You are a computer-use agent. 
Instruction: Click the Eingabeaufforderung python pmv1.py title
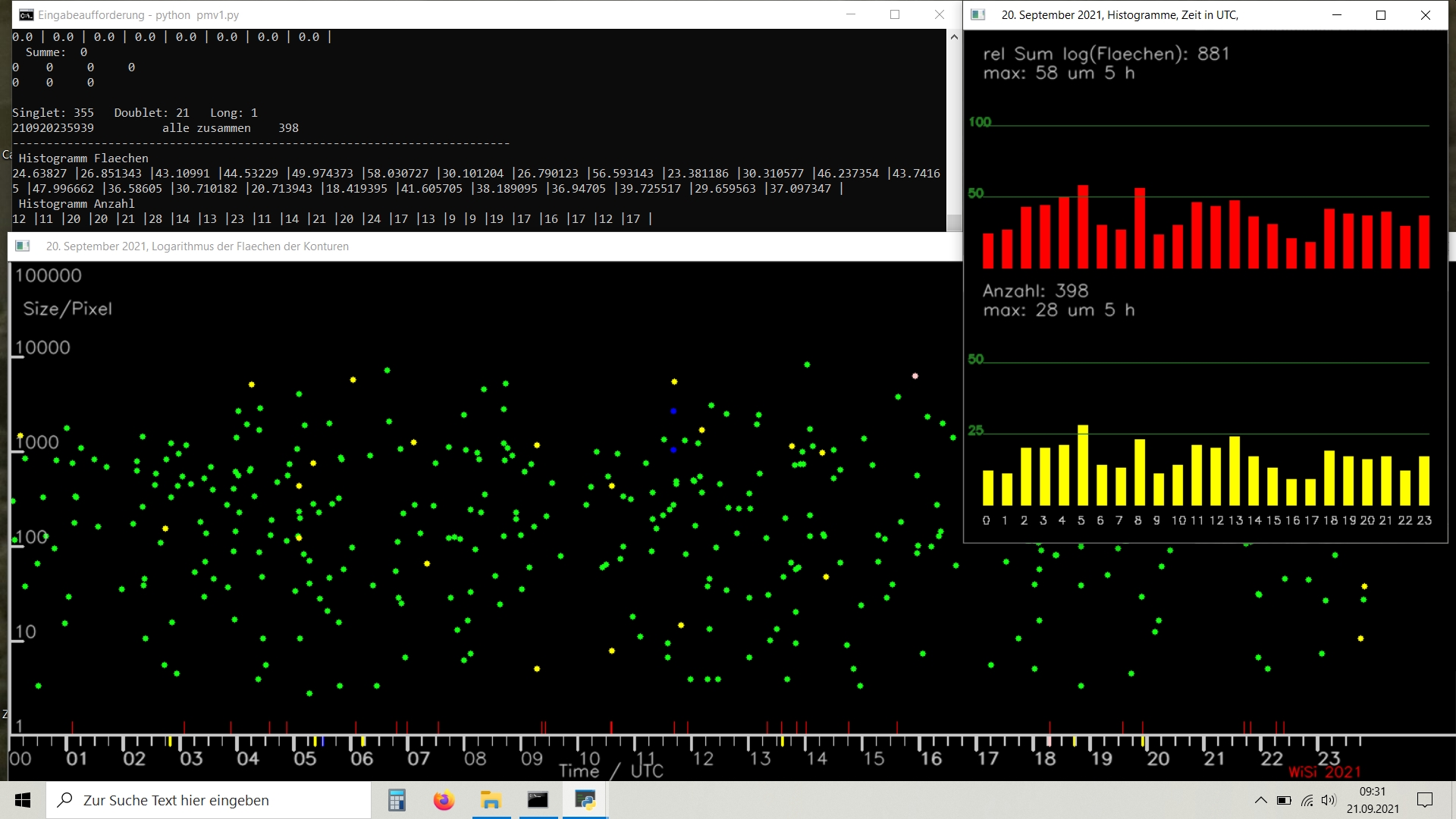139,15
